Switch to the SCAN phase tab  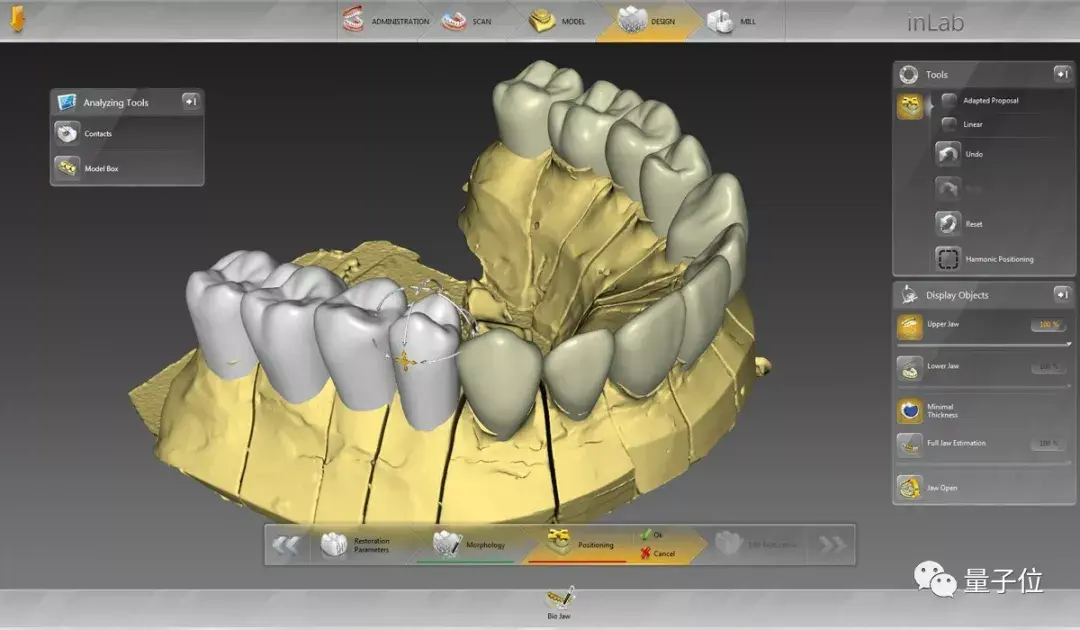pyautogui.click(x=468, y=21)
